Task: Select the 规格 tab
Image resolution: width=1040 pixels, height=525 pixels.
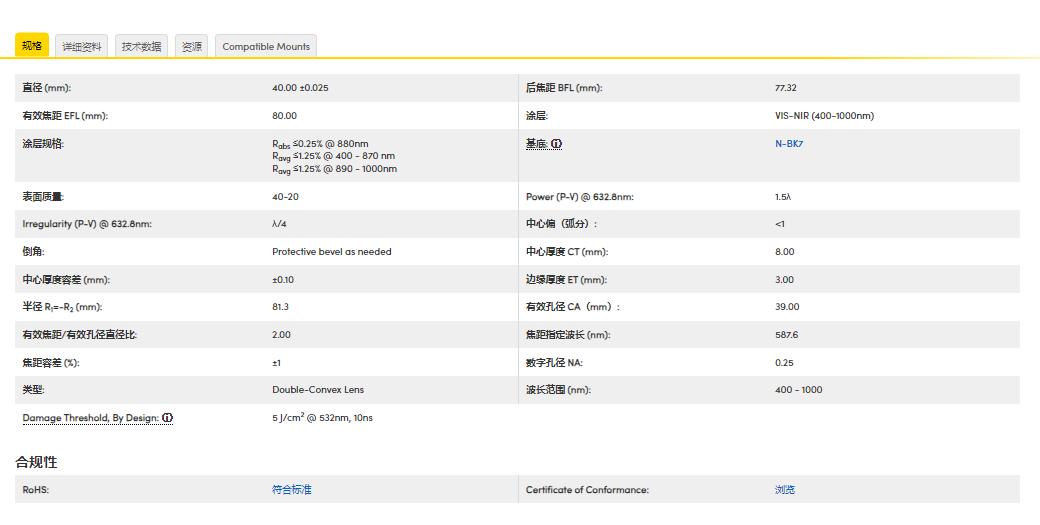Action: (32, 46)
